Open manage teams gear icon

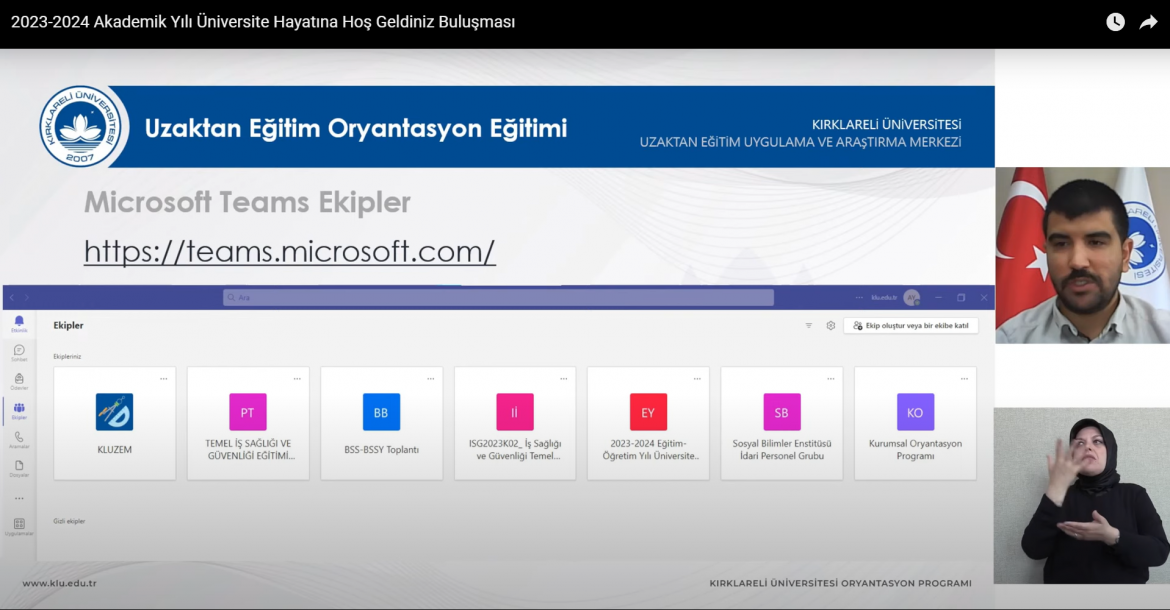coord(830,326)
